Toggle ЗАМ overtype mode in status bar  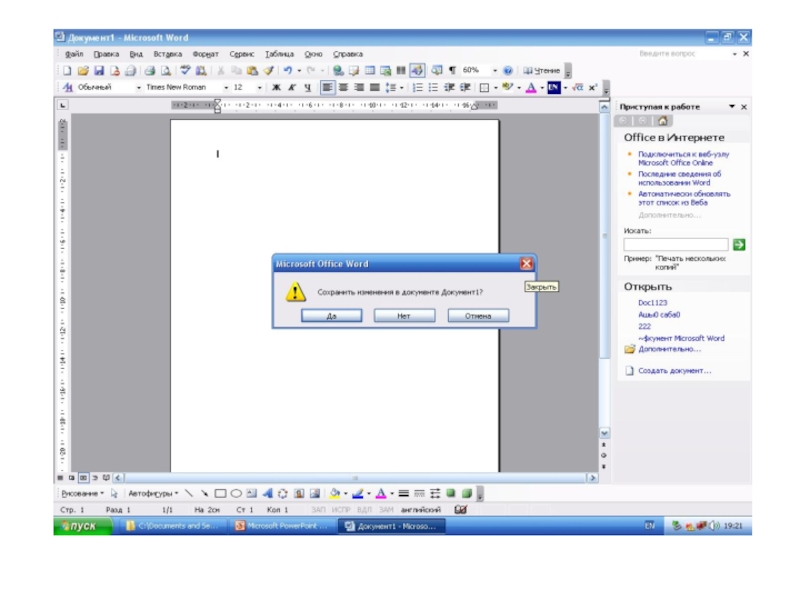click(386, 510)
